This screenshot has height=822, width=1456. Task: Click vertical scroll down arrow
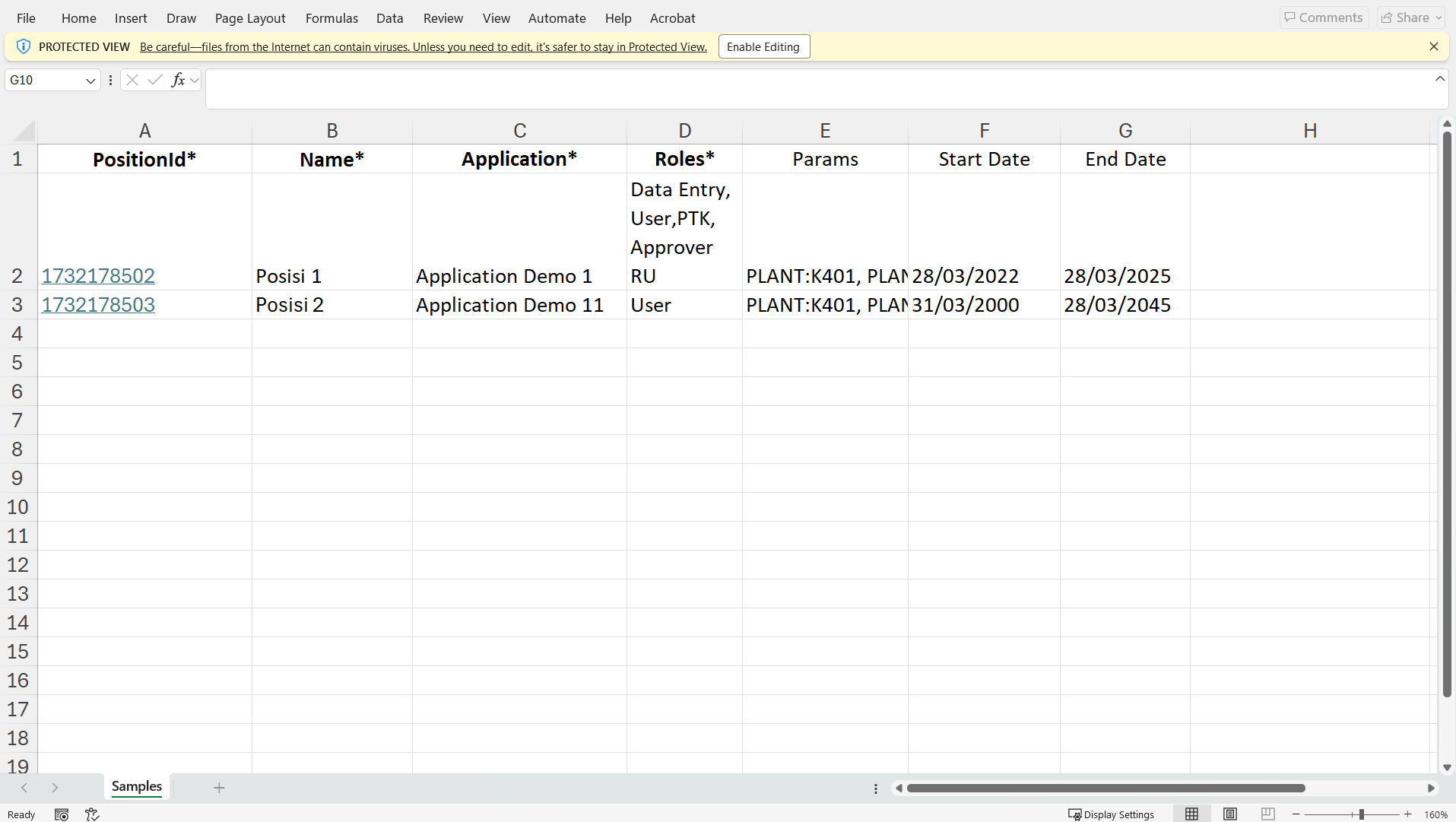click(x=1447, y=767)
